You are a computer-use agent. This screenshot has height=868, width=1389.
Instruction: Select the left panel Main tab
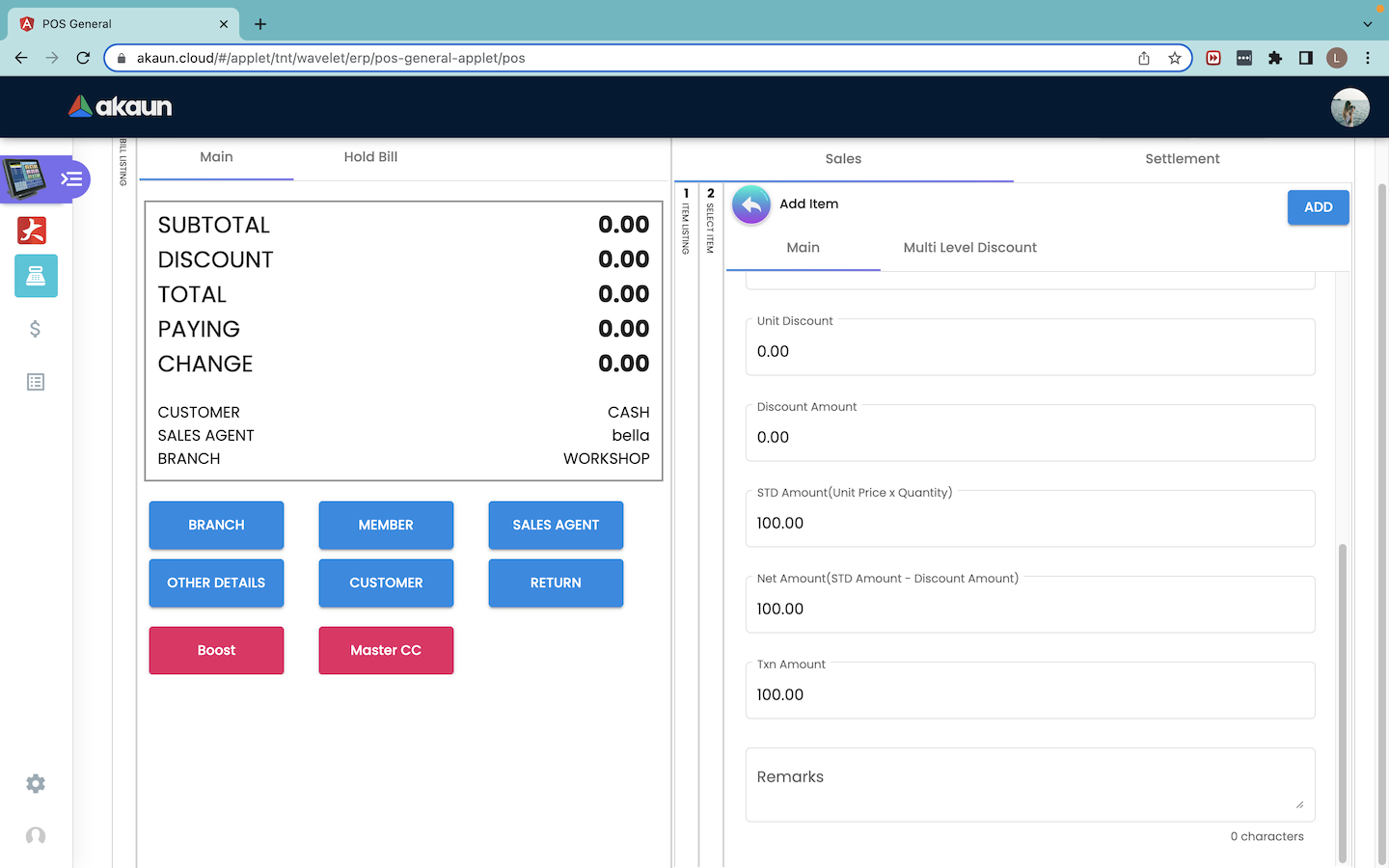pyautogui.click(x=216, y=157)
